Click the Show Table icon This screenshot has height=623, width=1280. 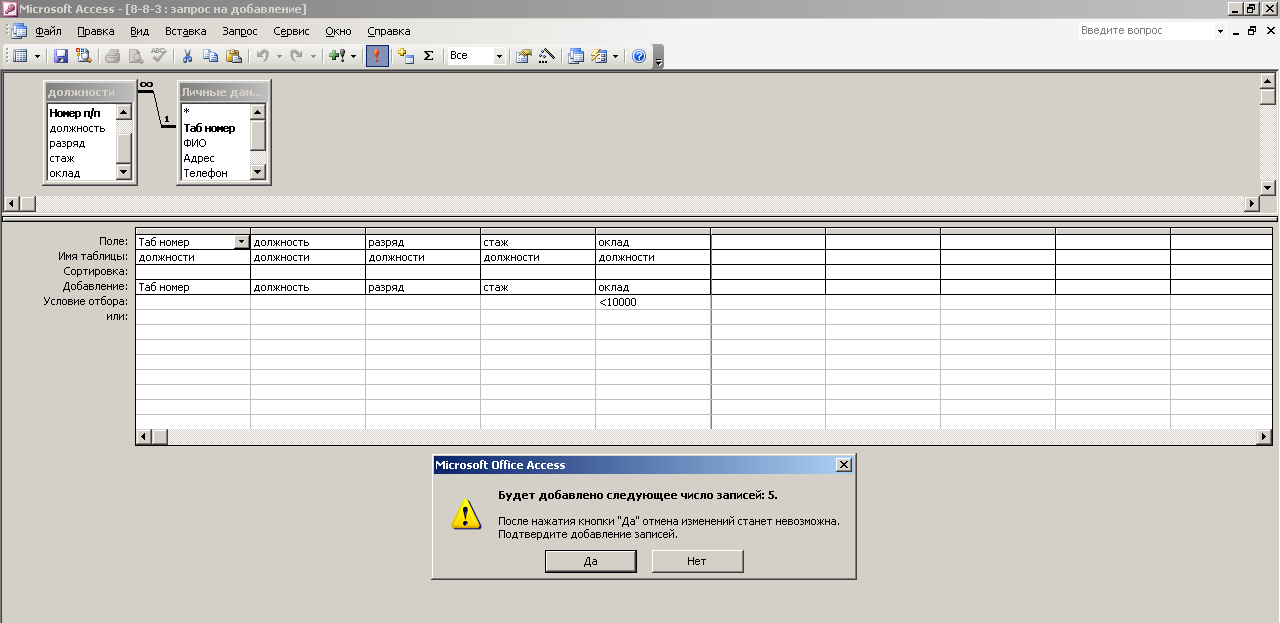pos(406,56)
